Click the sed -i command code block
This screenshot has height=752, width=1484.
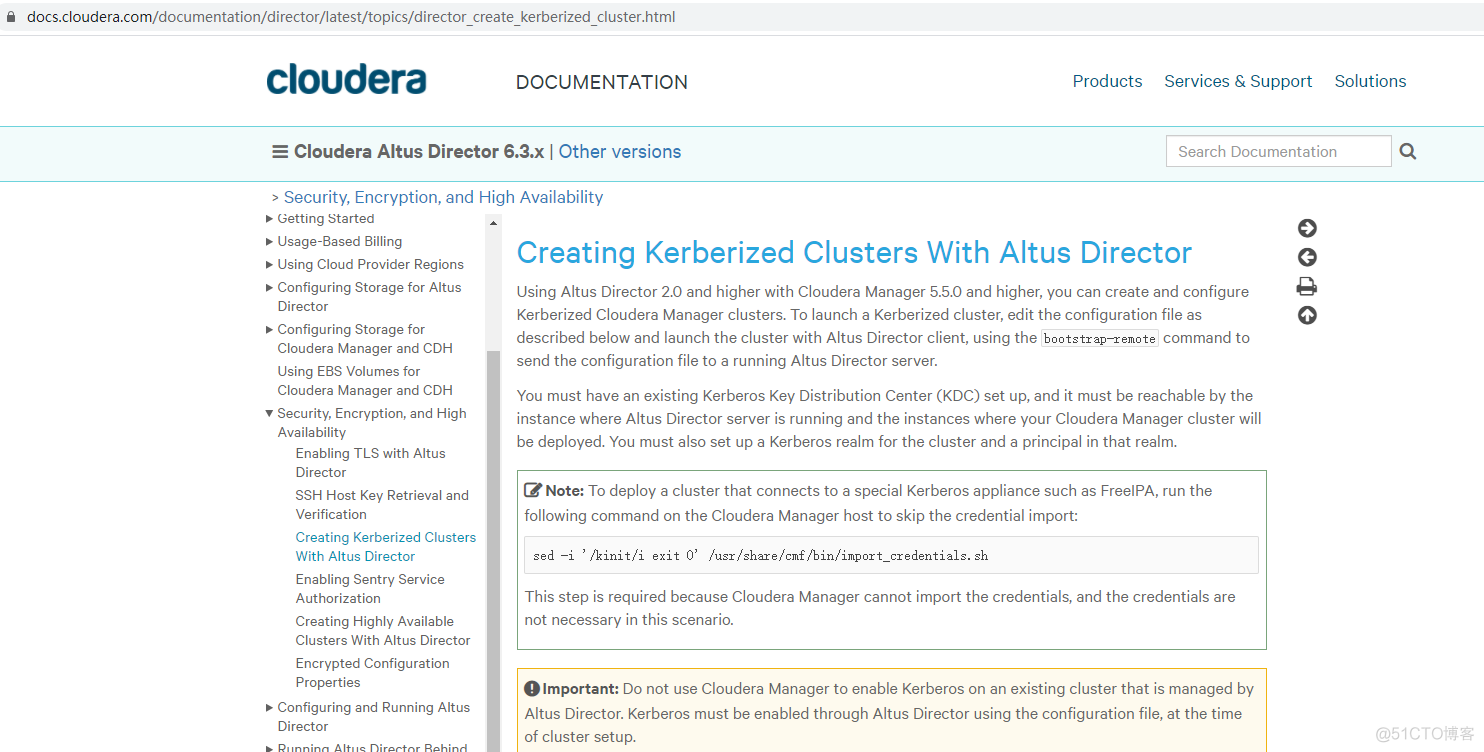pyautogui.click(x=891, y=555)
